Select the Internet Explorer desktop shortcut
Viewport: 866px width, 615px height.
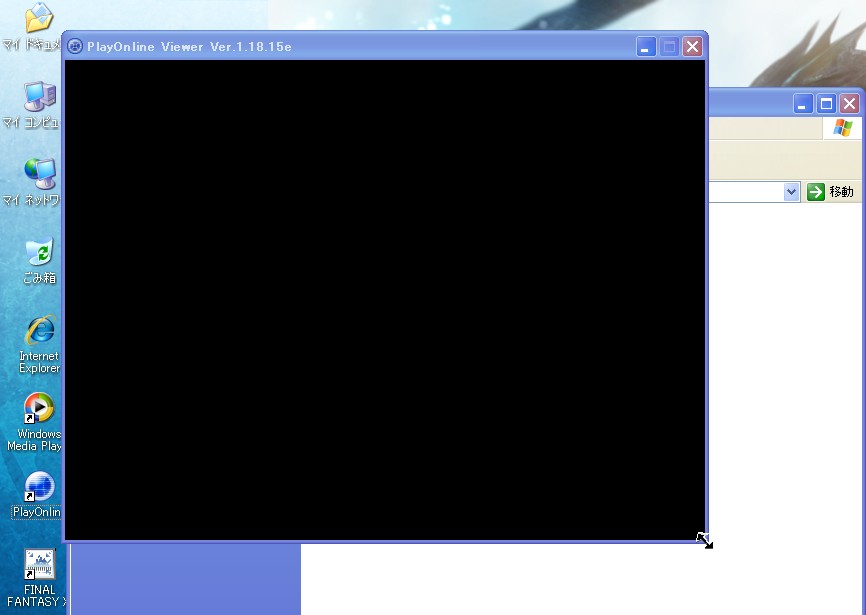click(x=39, y=332)
